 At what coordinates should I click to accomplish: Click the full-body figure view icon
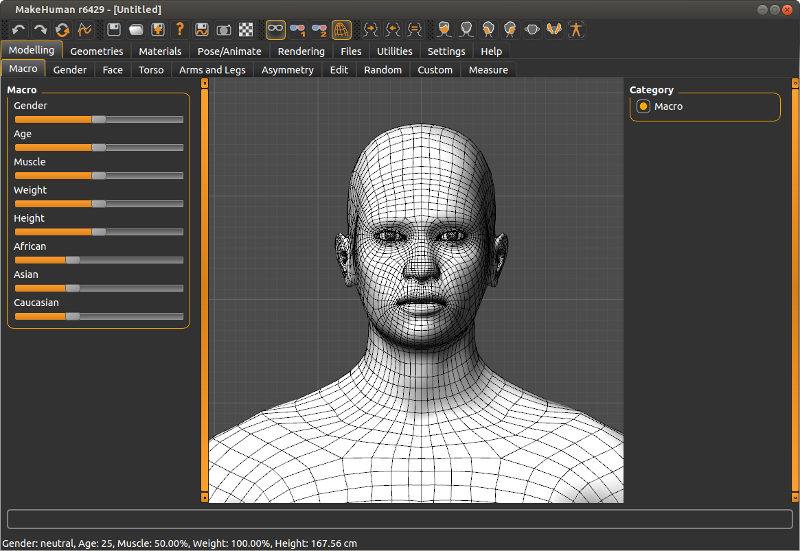[x=576, y=29]
